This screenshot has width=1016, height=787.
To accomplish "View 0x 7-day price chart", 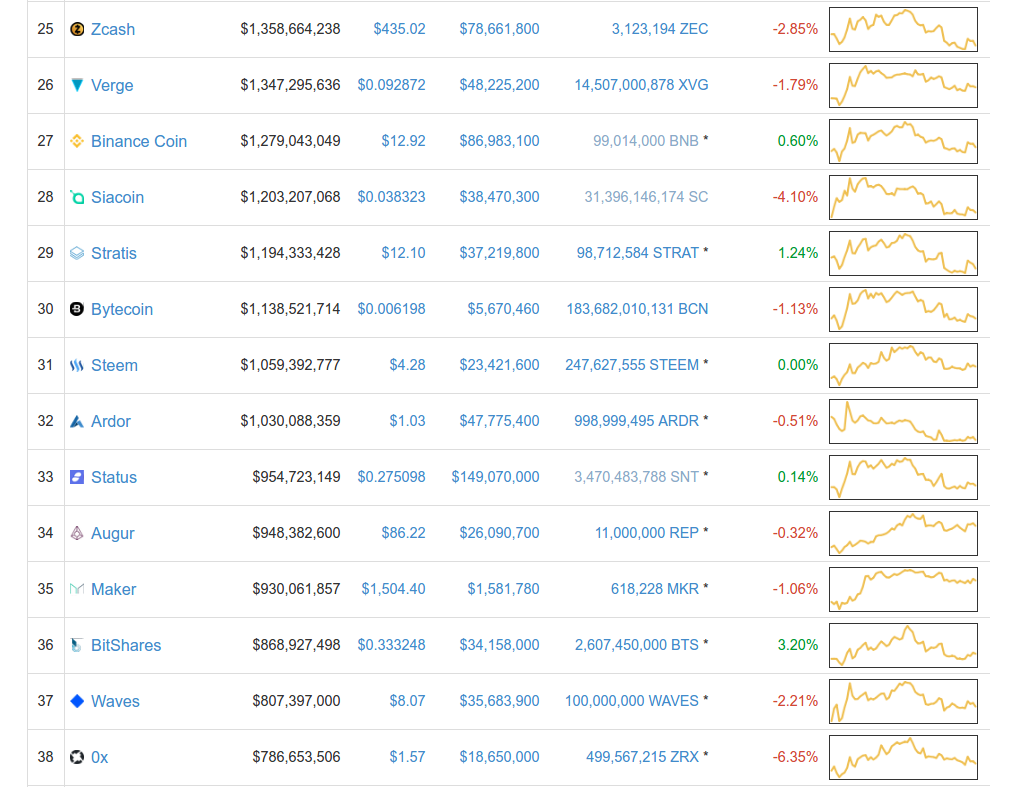I will tap(903, 757).
